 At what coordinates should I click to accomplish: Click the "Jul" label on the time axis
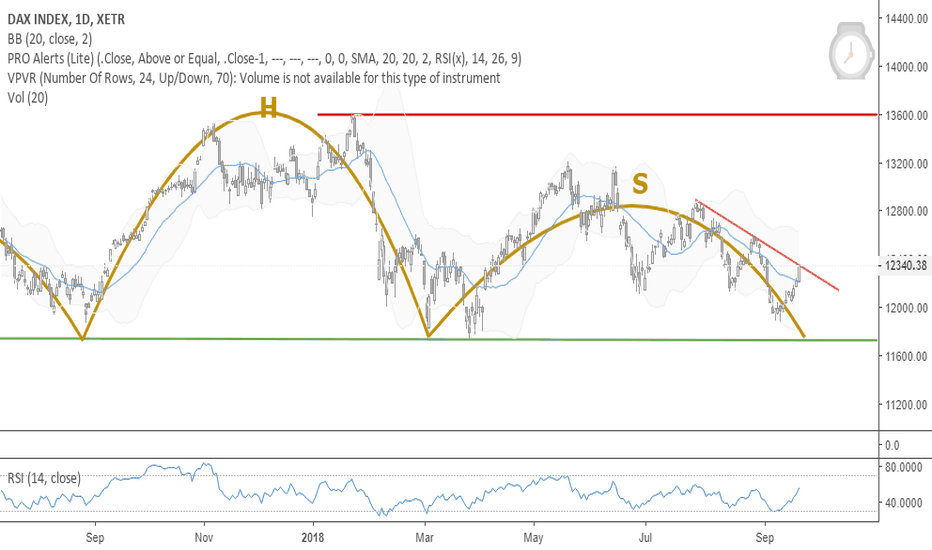645,538
